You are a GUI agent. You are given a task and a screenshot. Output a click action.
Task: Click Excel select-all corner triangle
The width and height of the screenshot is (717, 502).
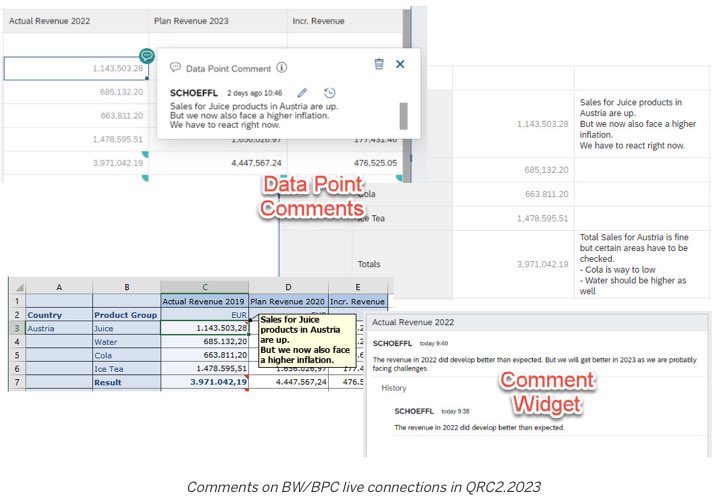pyautogui.click(x=19, y=288)
